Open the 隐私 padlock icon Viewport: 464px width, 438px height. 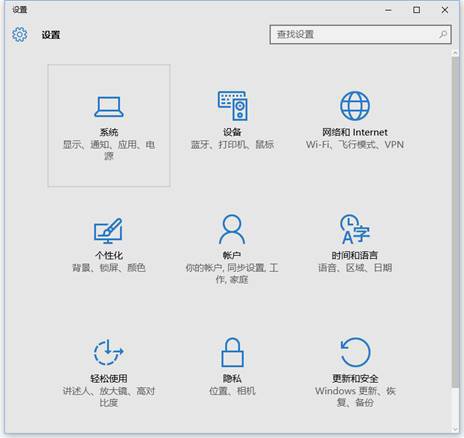(x=233, y=352)
